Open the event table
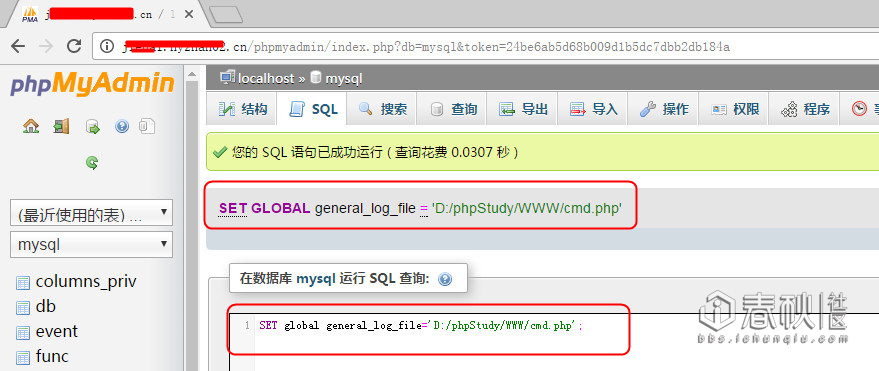 point(57,331)
